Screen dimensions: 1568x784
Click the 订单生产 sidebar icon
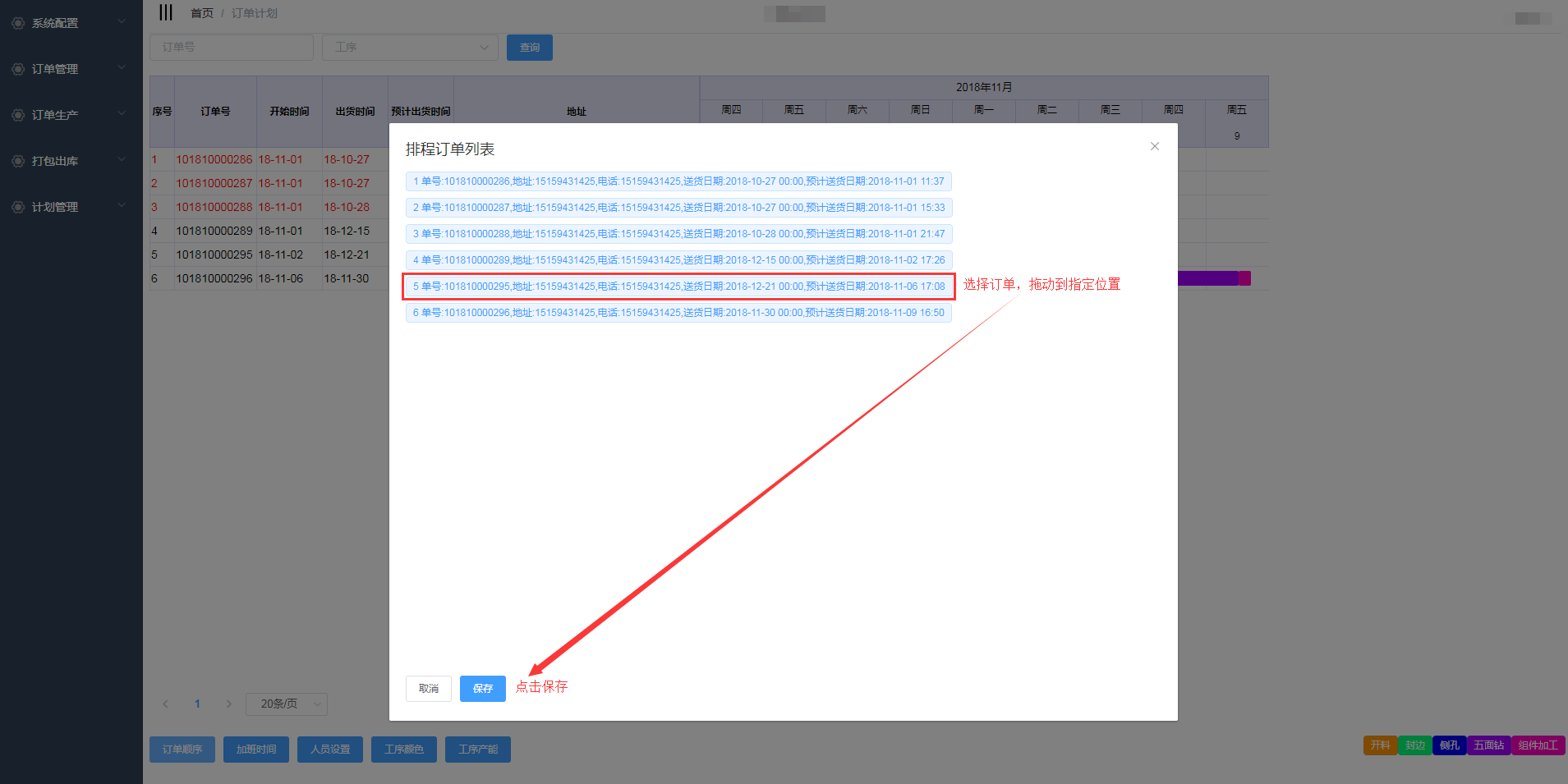point(18,115)
